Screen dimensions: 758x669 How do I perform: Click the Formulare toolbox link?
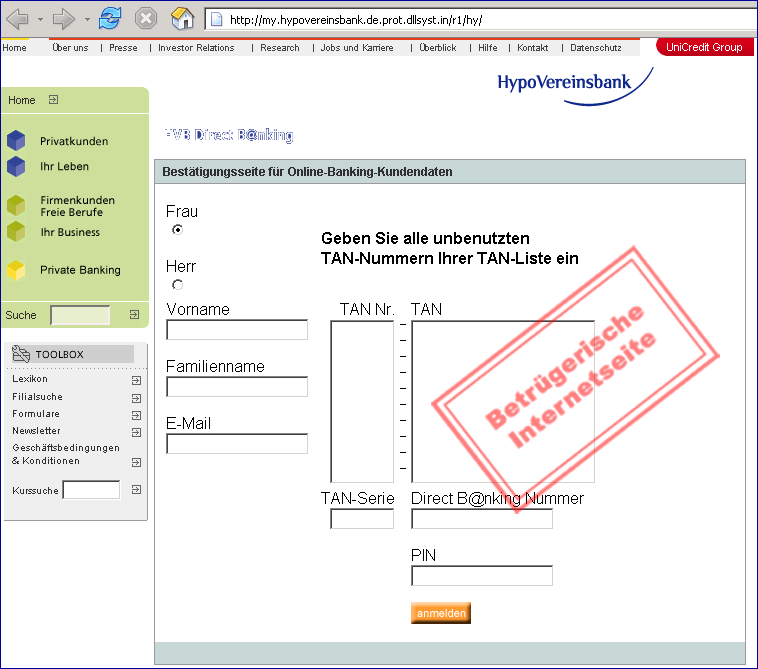[36, 414]
